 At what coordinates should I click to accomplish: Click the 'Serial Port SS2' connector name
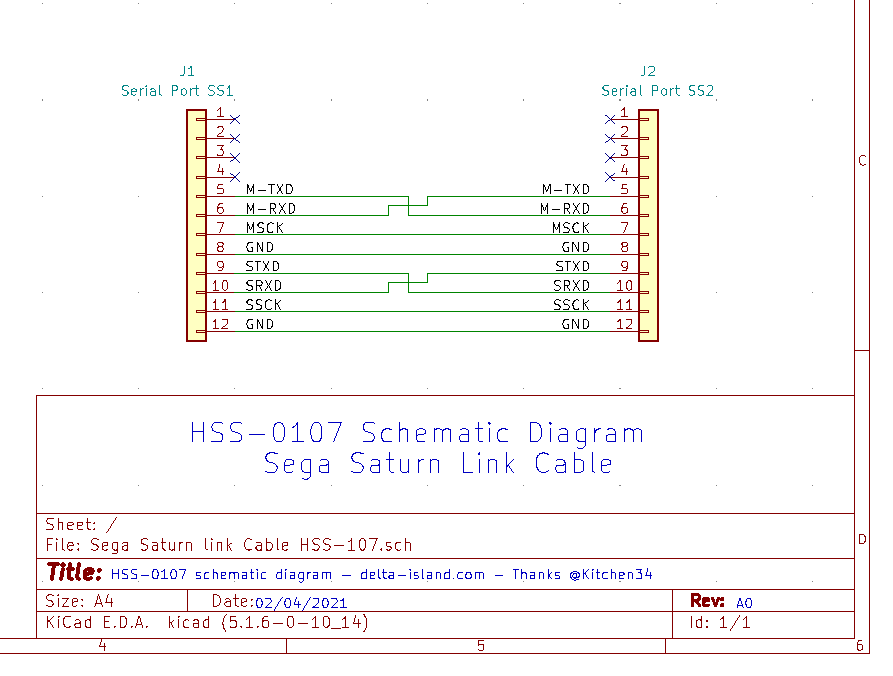[658, 91]
